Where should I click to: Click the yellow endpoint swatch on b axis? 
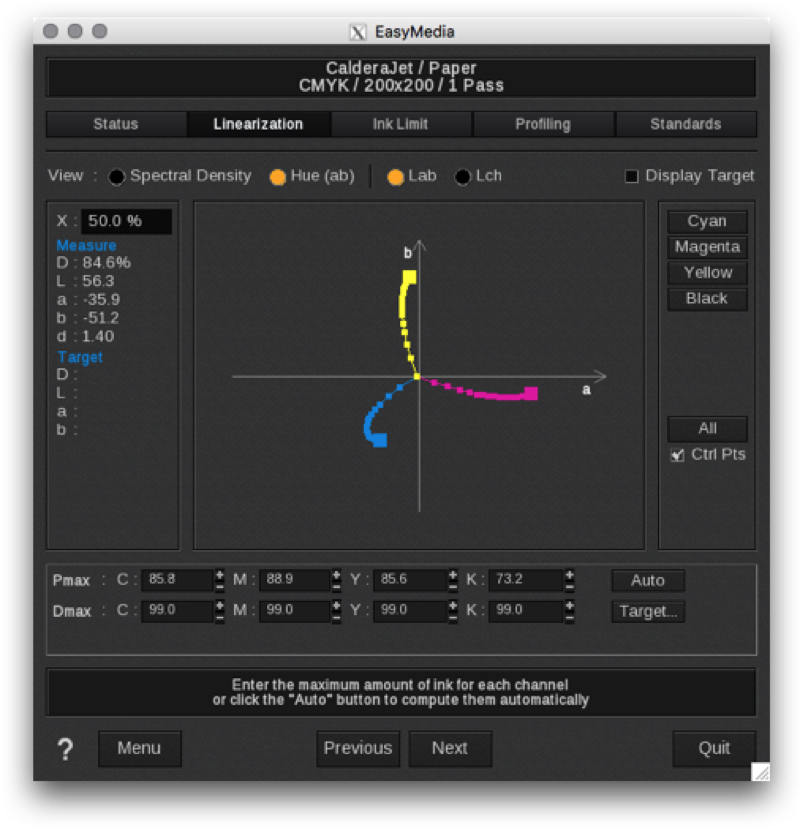coord(409,276)
